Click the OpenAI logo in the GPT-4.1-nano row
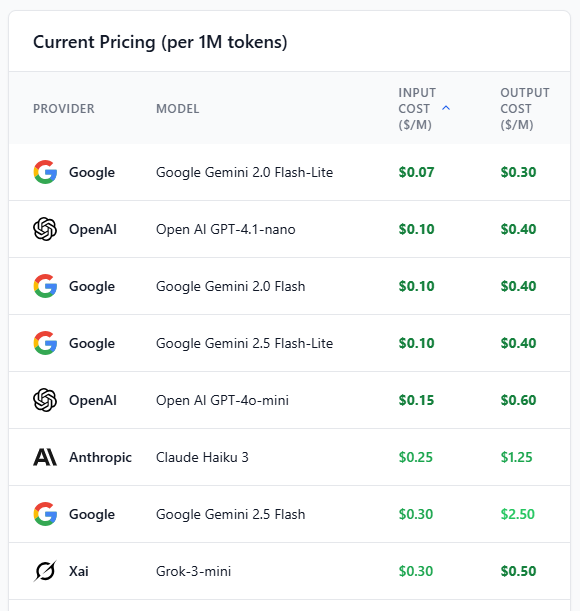 (x=45, y=229)
